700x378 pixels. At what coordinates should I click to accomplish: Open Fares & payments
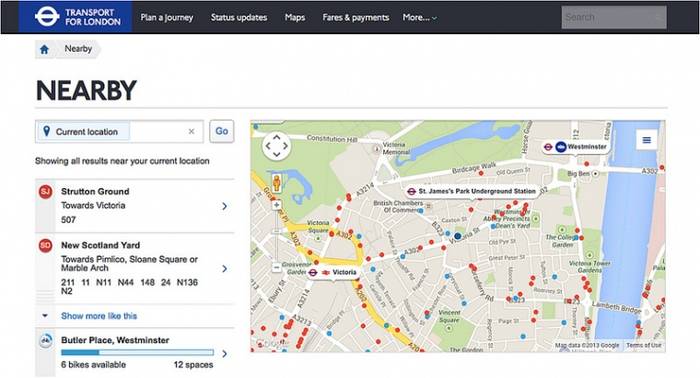pyautogui.click(x=356, y=17)
